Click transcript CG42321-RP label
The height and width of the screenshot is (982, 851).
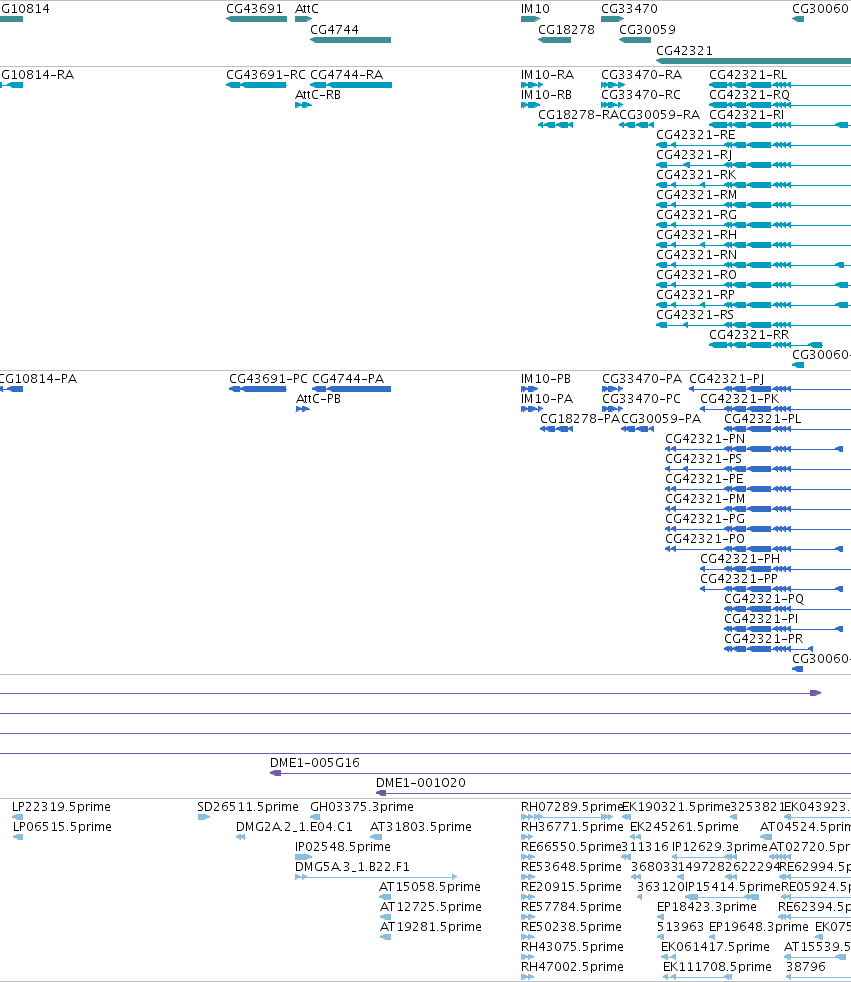pos(695,295)
